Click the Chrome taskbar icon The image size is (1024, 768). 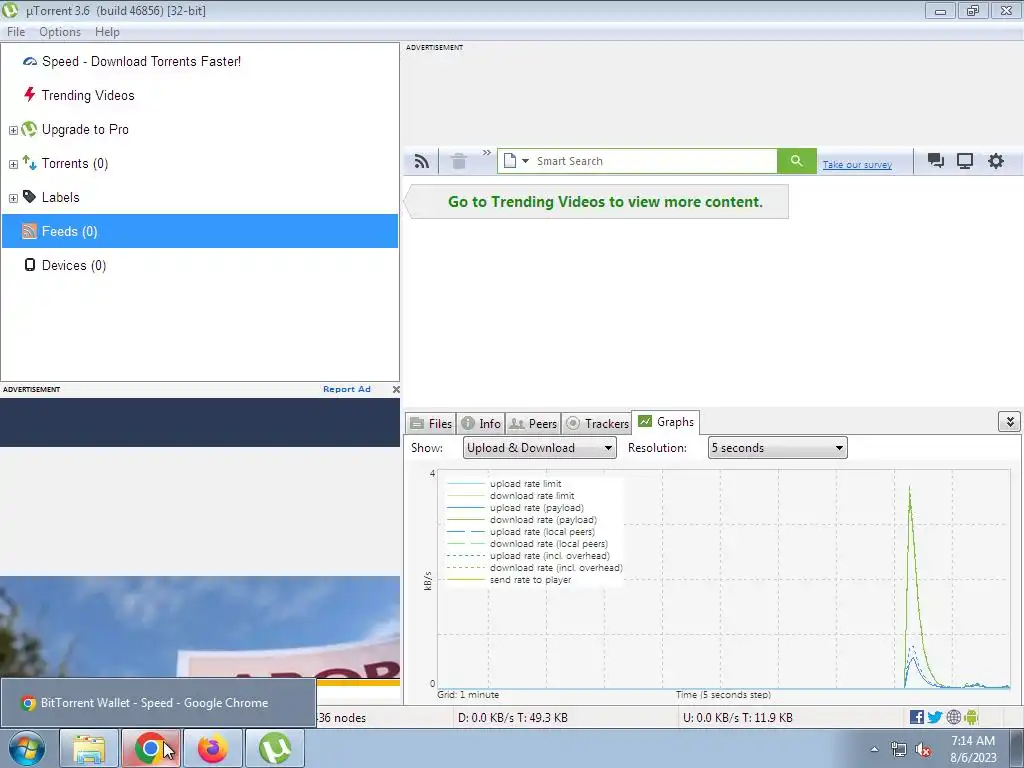click(x=151, y=748)
